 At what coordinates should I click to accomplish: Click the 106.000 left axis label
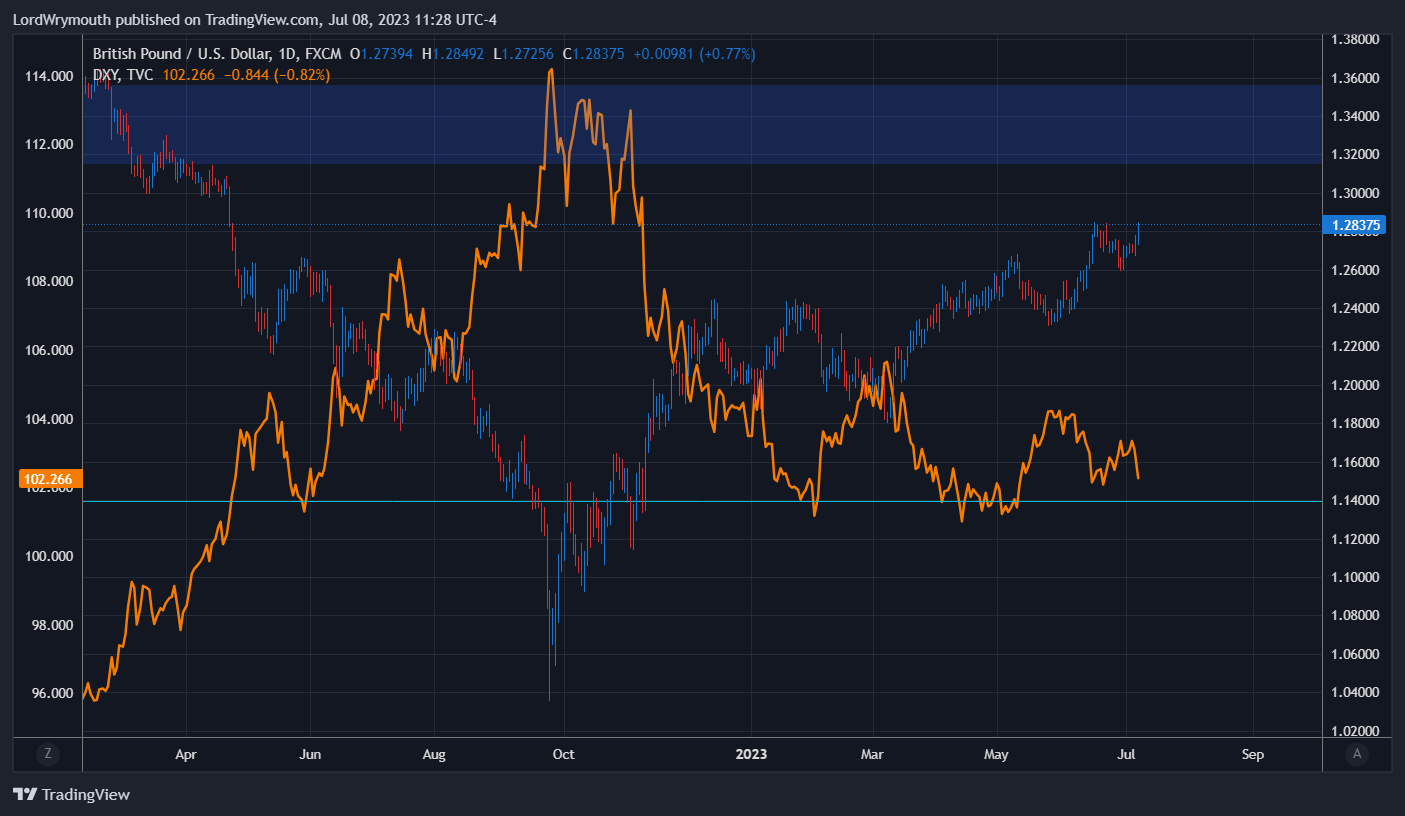(x=48, y=350)
